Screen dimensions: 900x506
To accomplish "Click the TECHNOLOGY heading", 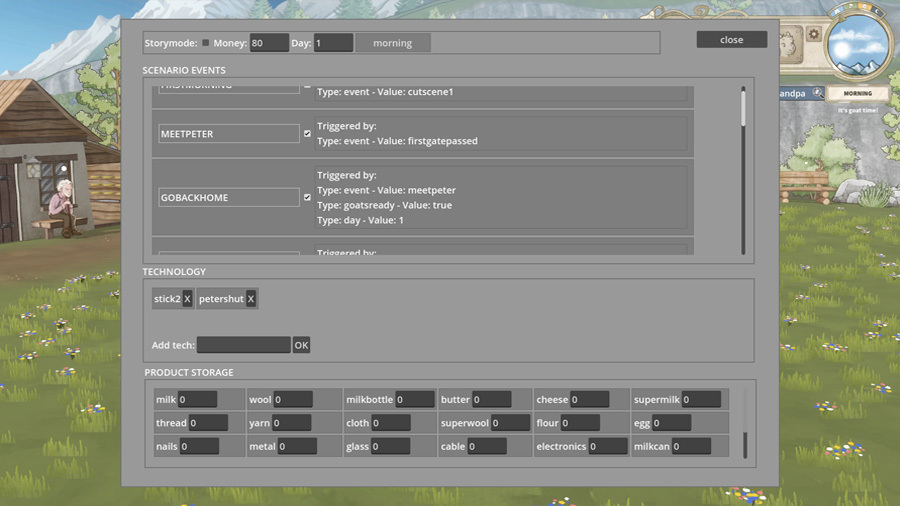I will point(174,272).
